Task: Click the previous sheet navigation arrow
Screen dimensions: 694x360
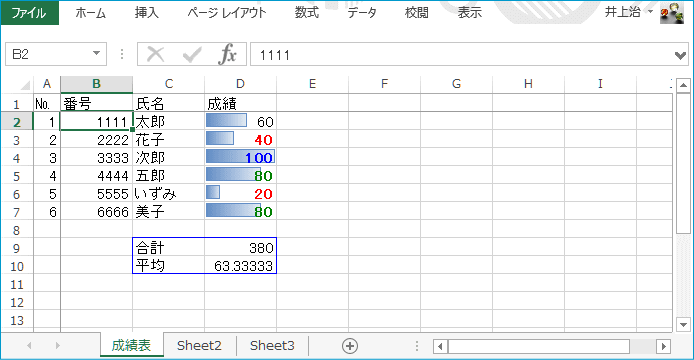Action: pos(29,345)
